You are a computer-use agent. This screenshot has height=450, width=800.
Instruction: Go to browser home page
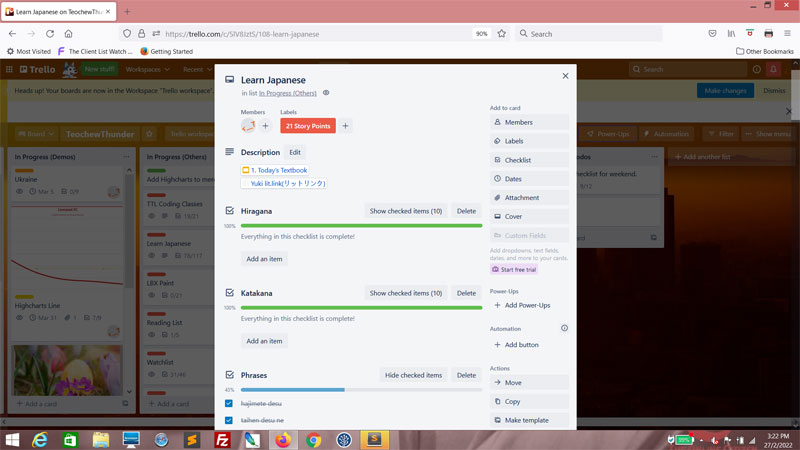pos(68,34)
